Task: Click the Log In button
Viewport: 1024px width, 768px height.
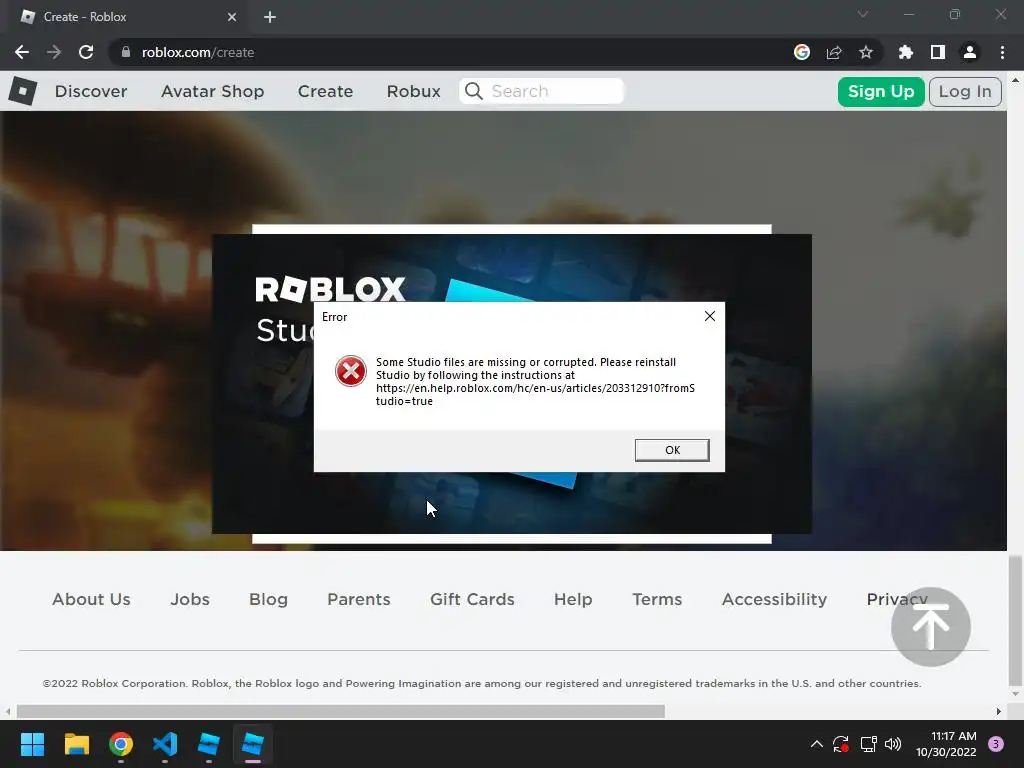Action: coord(965,91)
